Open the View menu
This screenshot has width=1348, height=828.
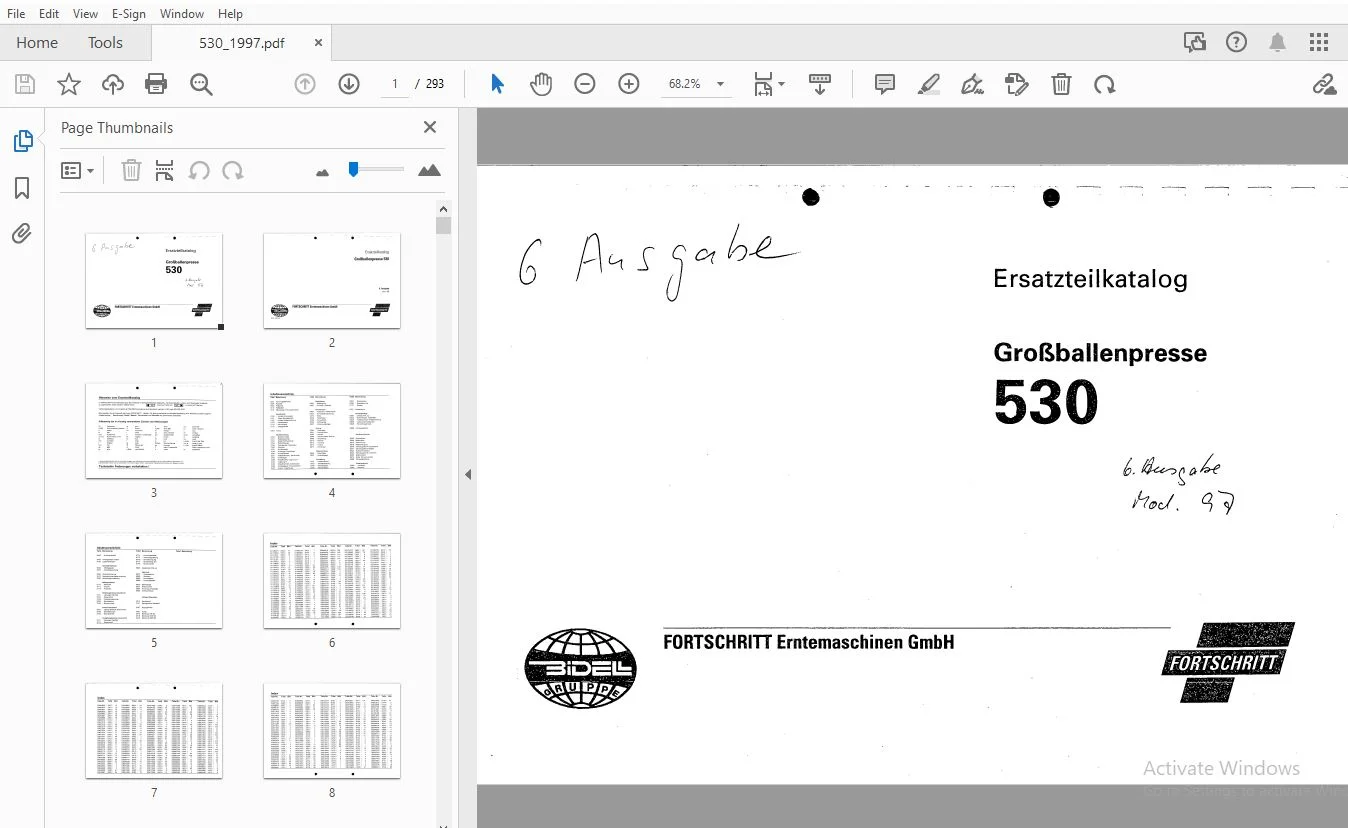[x=86, y=14]
